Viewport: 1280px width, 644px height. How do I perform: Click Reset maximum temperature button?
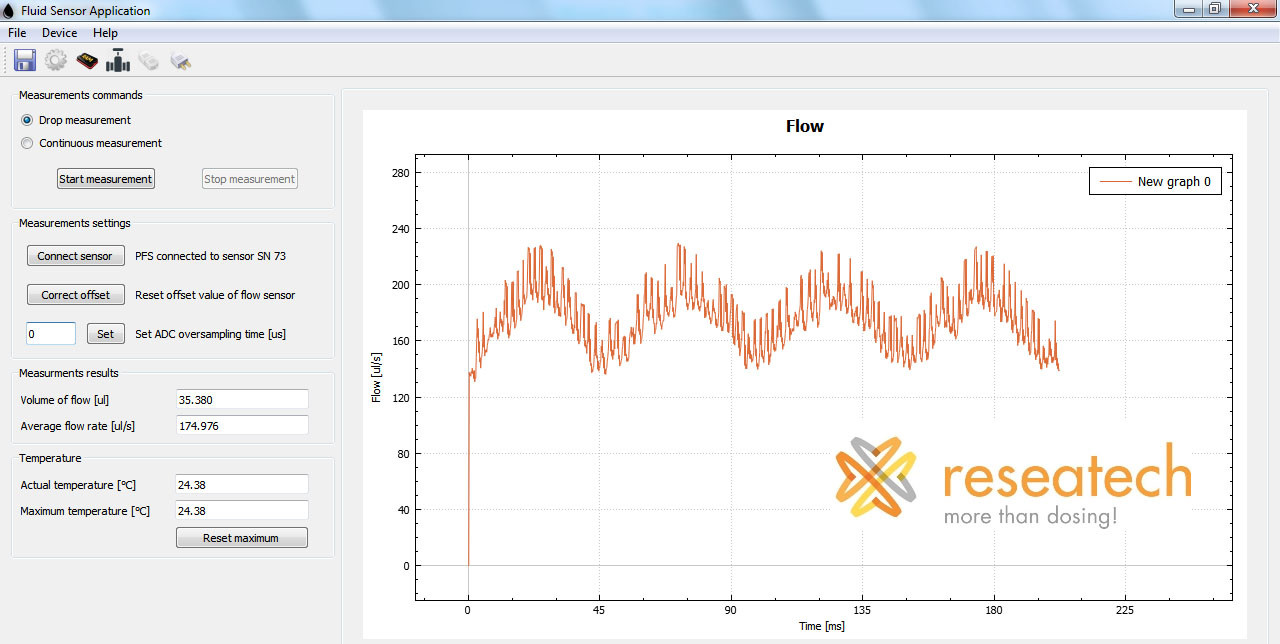(241, 538)
